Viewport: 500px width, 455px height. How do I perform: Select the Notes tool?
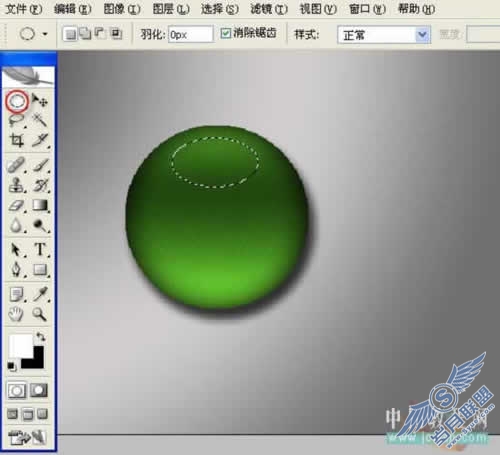pyautogui.click(x=17, y=294)
